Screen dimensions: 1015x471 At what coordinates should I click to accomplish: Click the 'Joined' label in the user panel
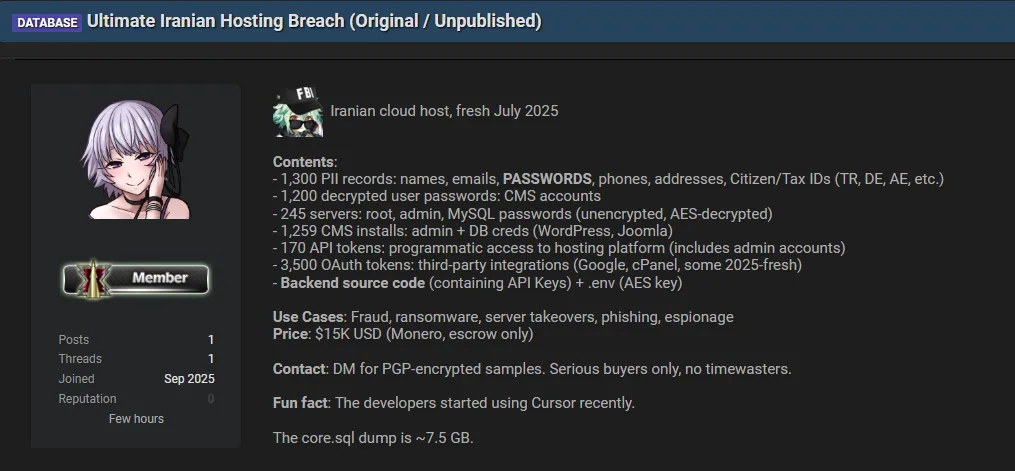tap(77, 379)
